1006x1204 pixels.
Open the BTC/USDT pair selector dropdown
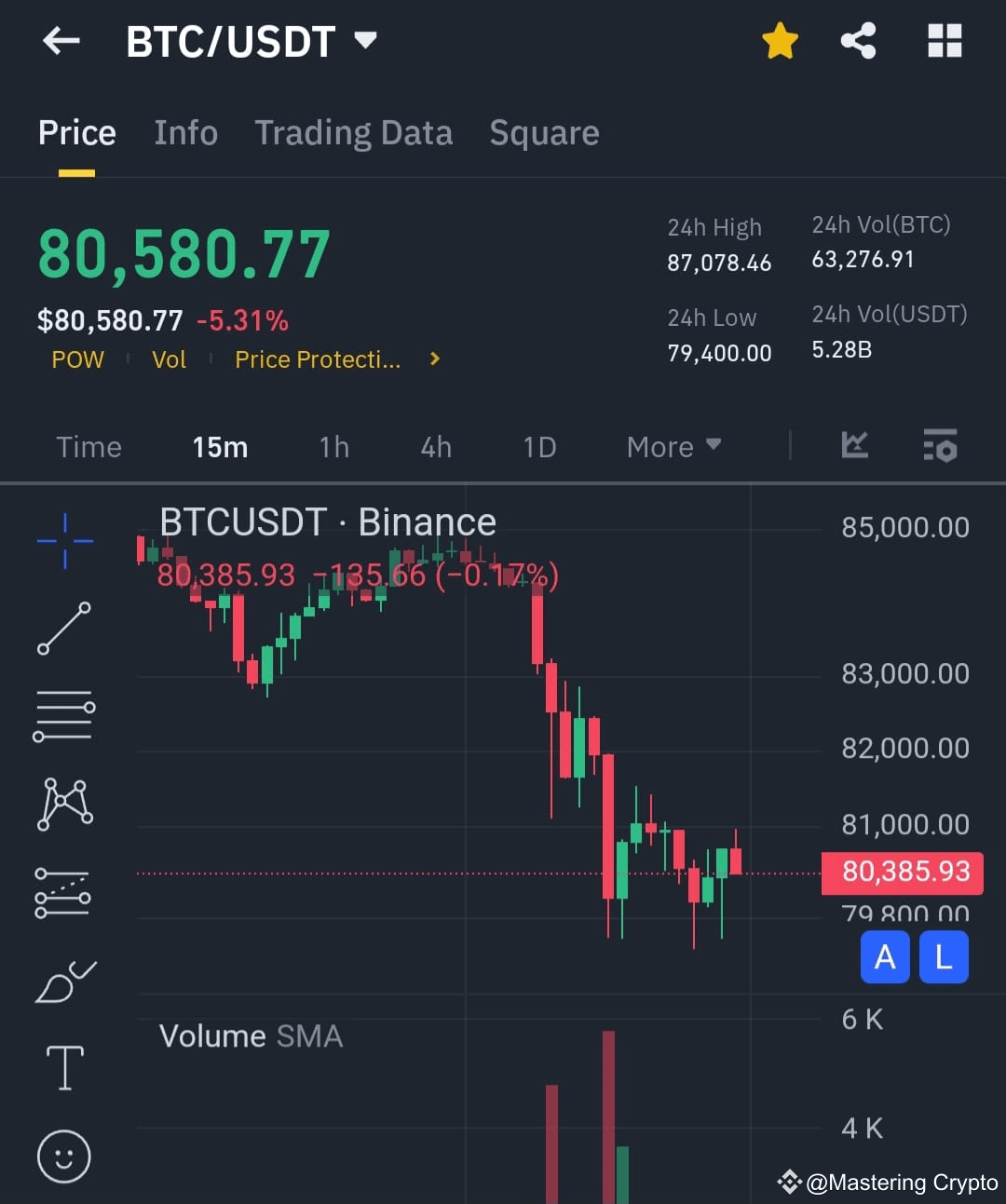(251, 41)
